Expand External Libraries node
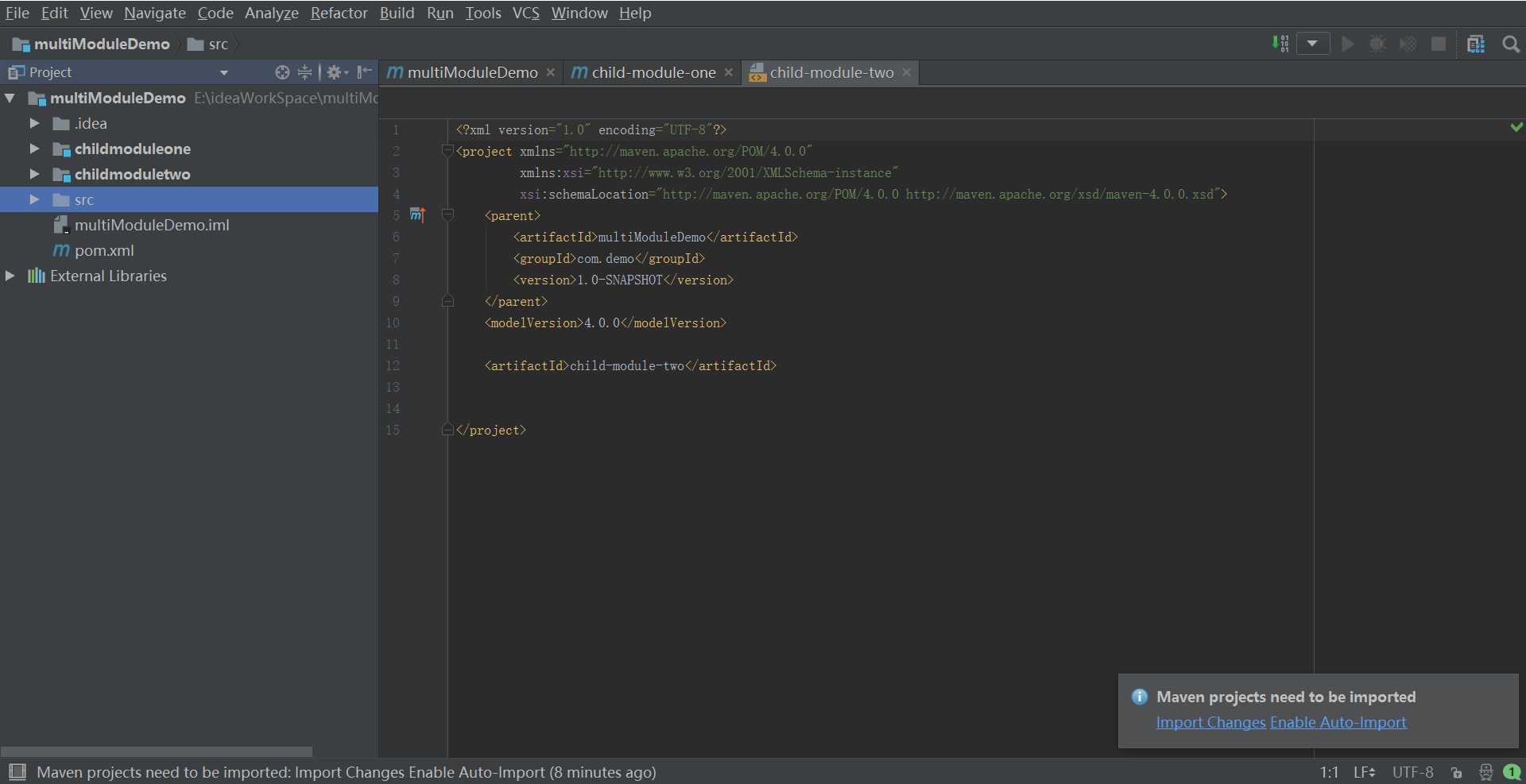This screenshot has width=1526, height=784. pyautogui.click(x=10, y=276)
